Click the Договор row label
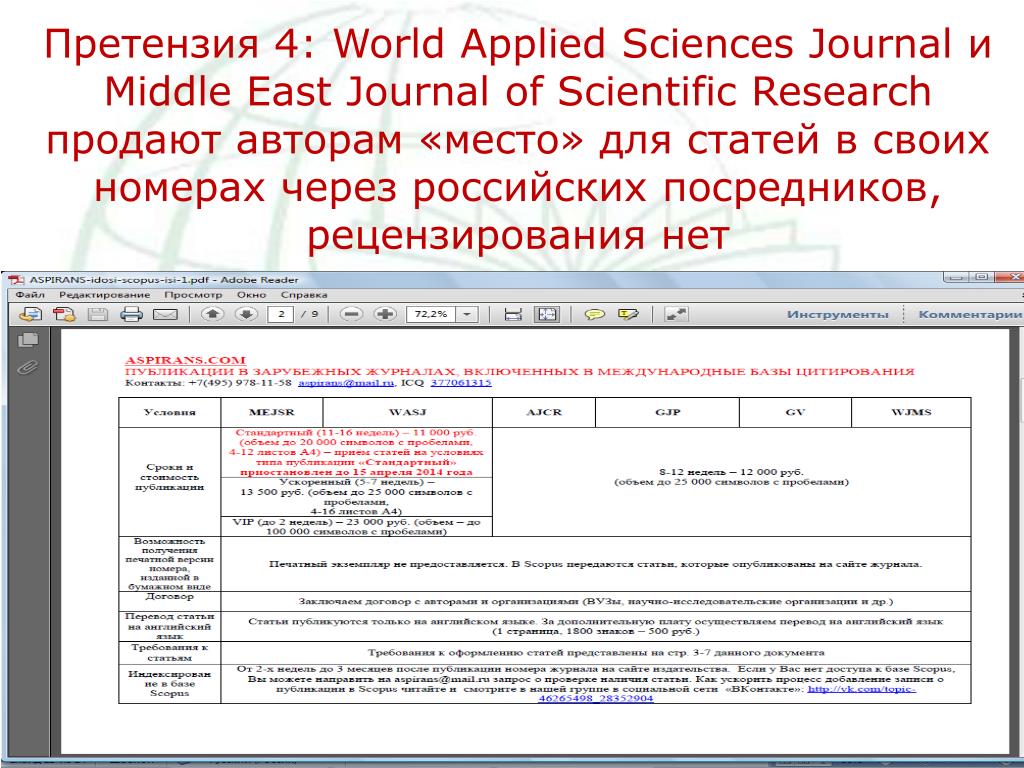The height and width of the screenshot is (768, 1024). coord(170,596)
